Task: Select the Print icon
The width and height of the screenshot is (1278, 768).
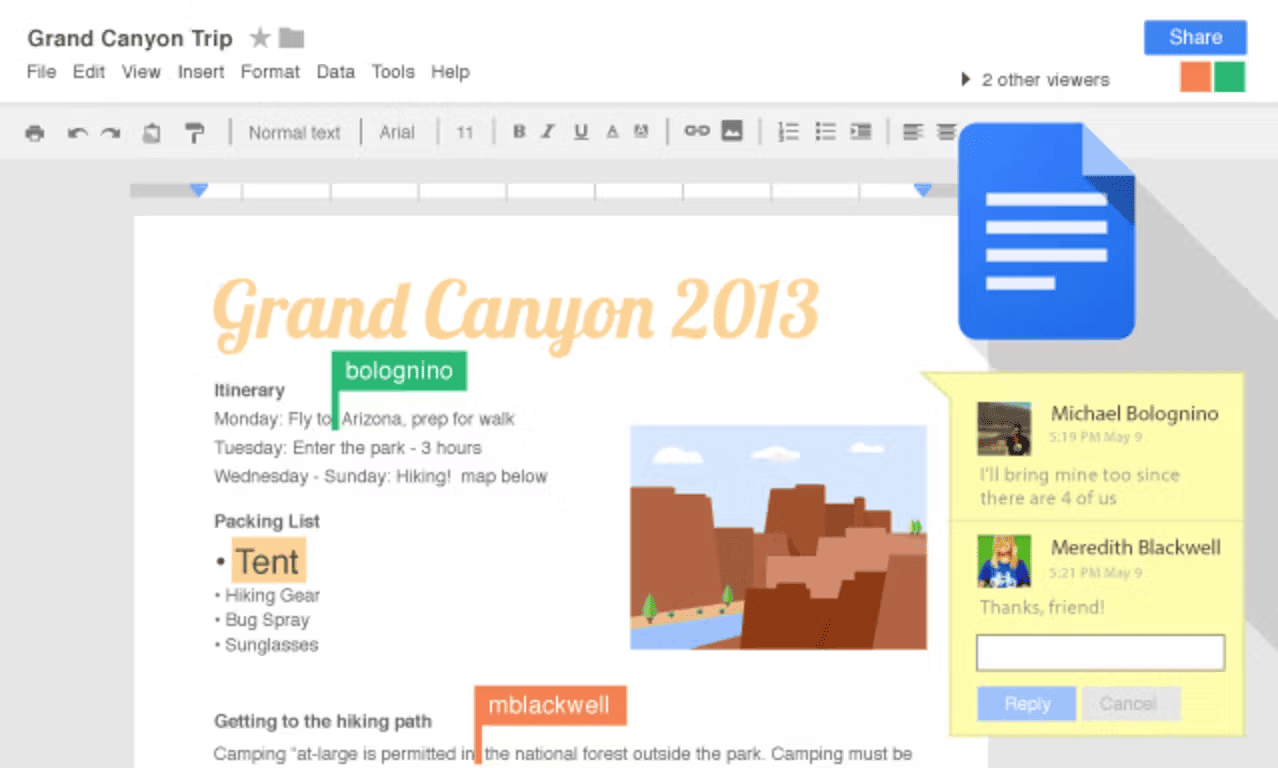Action: coord(34,131)
